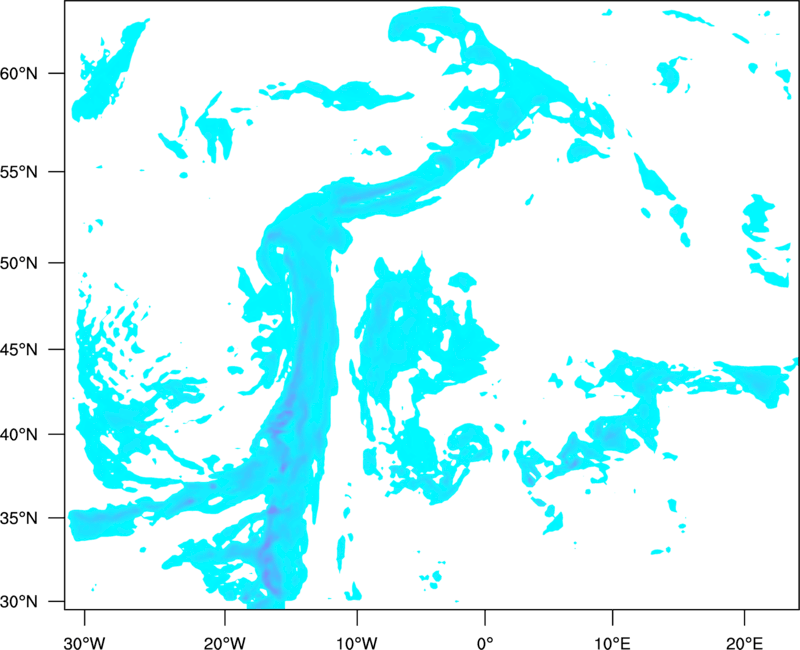Screen dimensions: 800x650
Task: Click the 55°N latitude label
Action: [19, 172]
